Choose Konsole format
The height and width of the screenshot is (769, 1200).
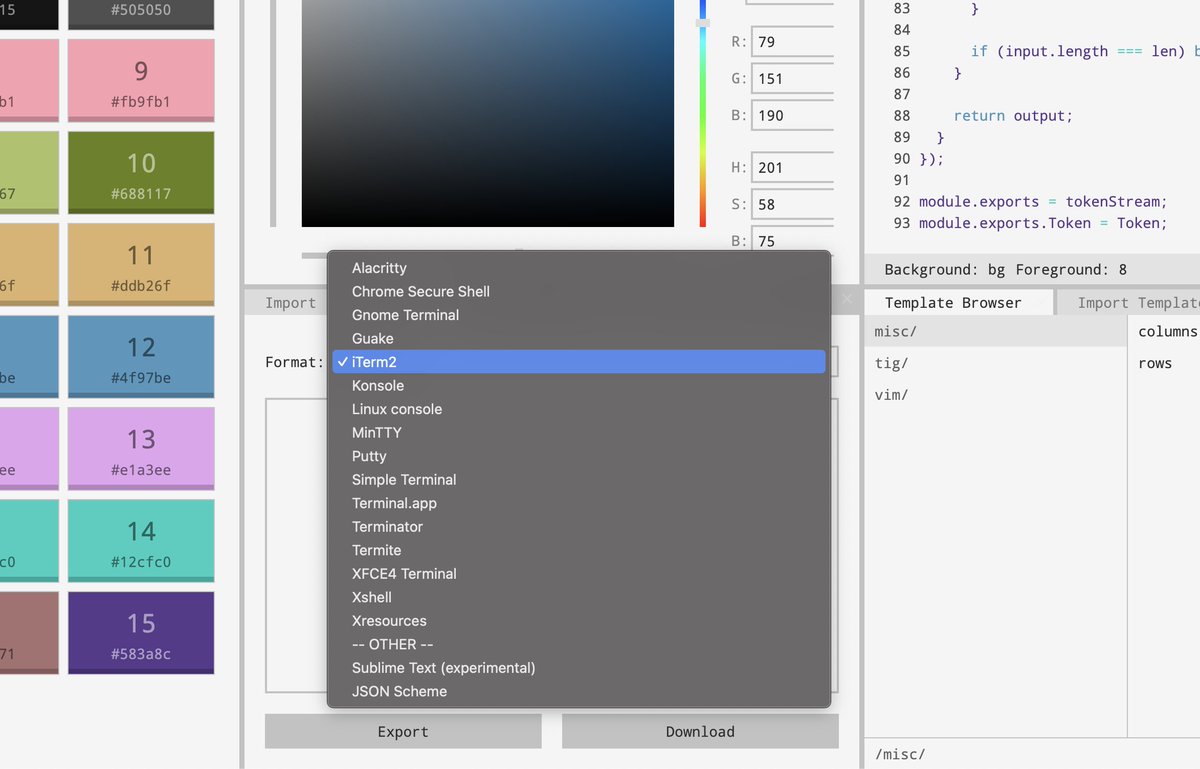tap(579, 385)
